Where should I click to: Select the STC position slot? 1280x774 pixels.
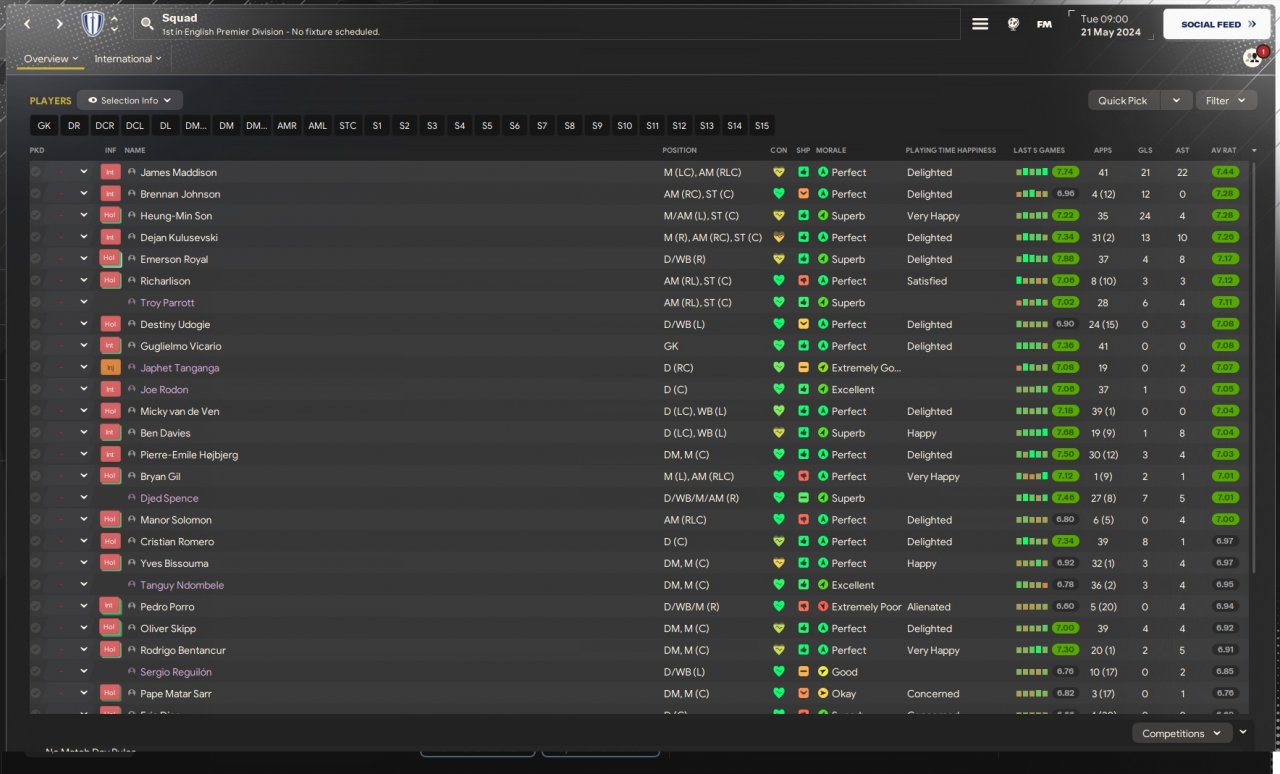(348, 126)
